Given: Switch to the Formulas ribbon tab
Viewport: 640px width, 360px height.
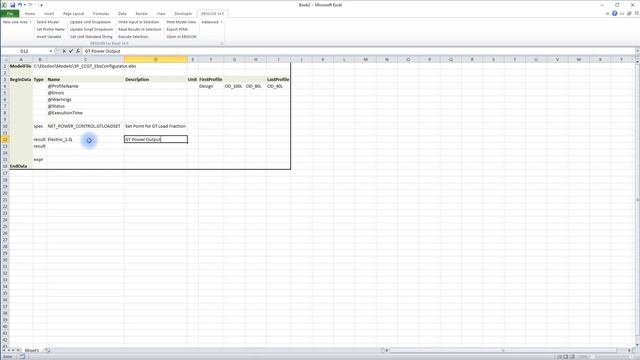Looking at the screenshot, I should 101,13.
